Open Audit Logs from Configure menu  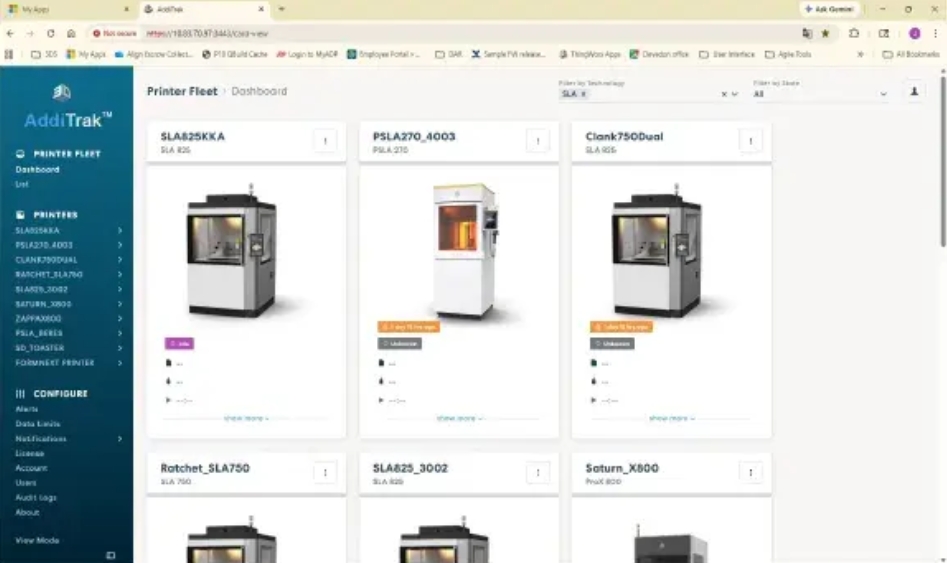pyautogui.click(x=36, y=497)
